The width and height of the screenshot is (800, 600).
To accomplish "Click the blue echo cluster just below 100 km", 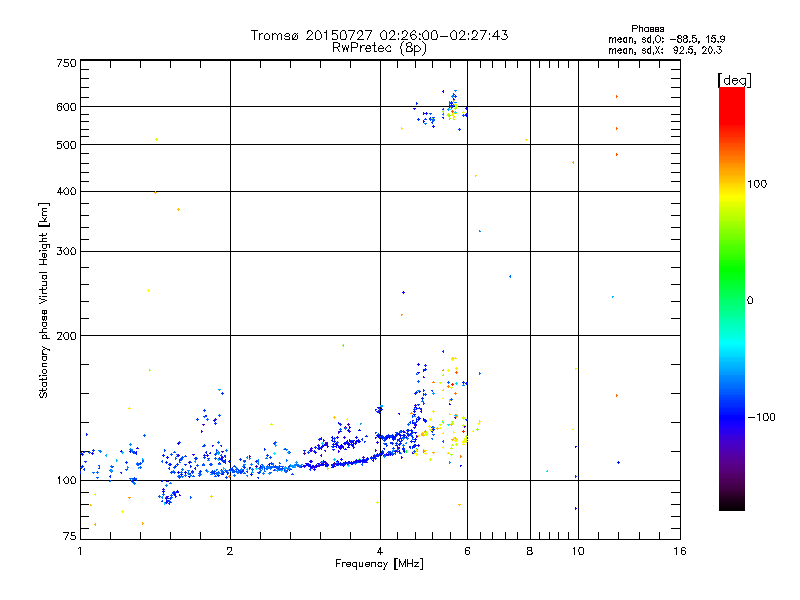I will click(168, 496).
